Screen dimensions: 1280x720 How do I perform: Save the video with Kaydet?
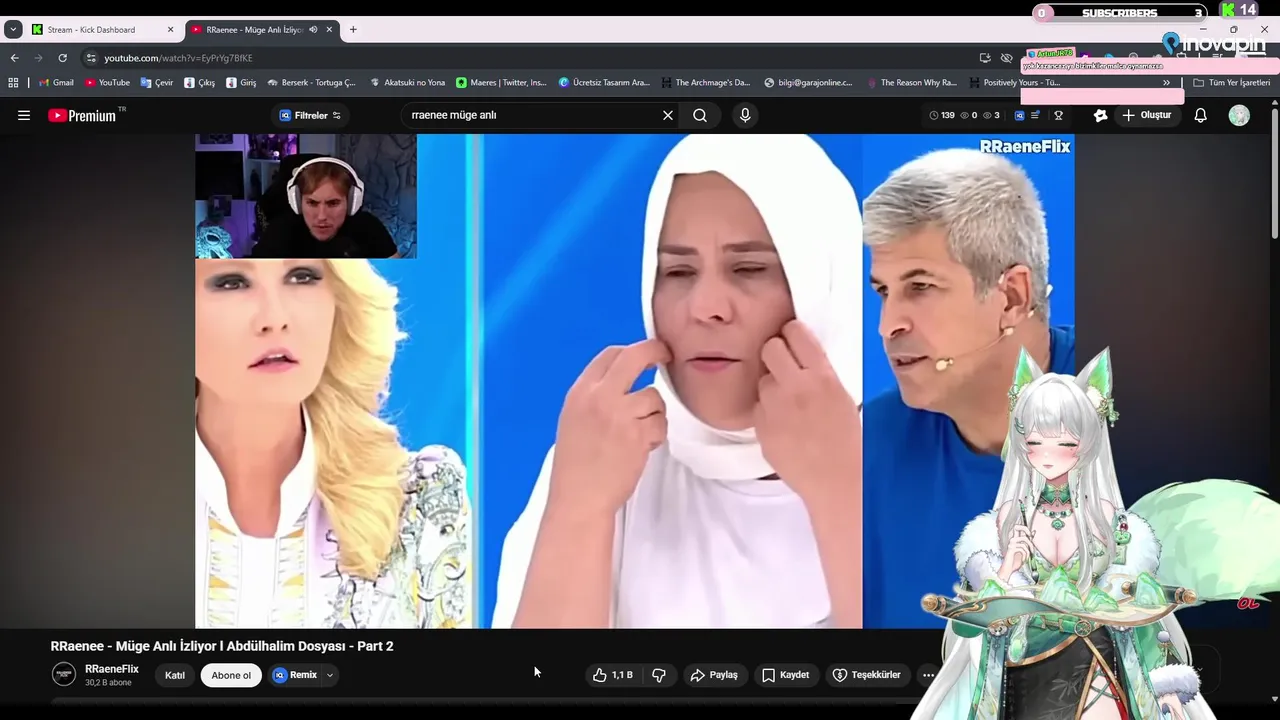pyautogui.click(x=786, y=675)
